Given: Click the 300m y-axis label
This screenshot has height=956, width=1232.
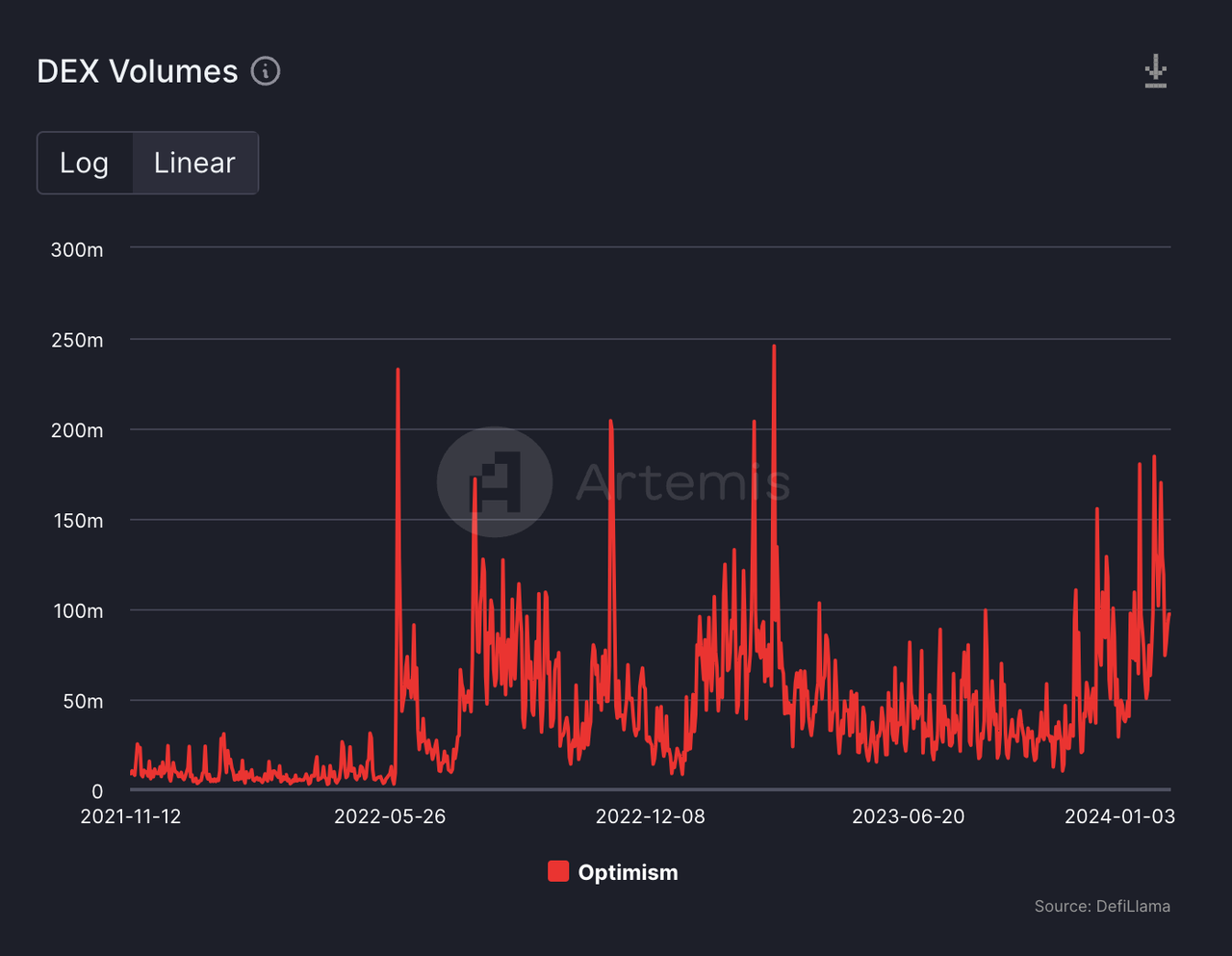Looking at the screenshot, I should [x=77, y=249].
